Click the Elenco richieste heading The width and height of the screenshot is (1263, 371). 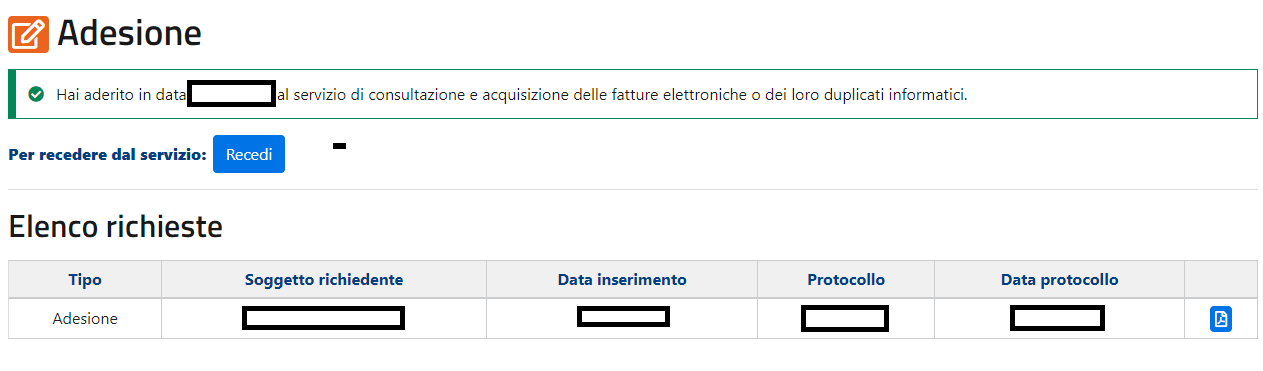115,227
